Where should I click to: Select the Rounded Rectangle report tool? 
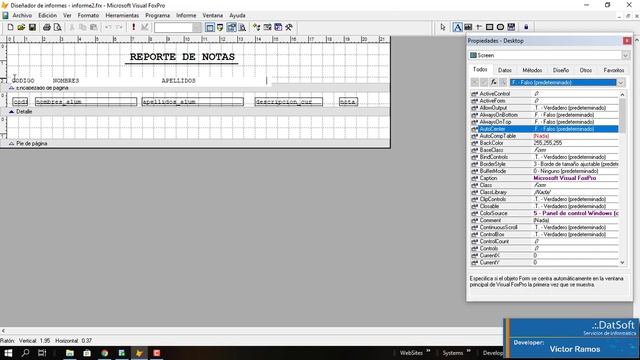(500, 27)
